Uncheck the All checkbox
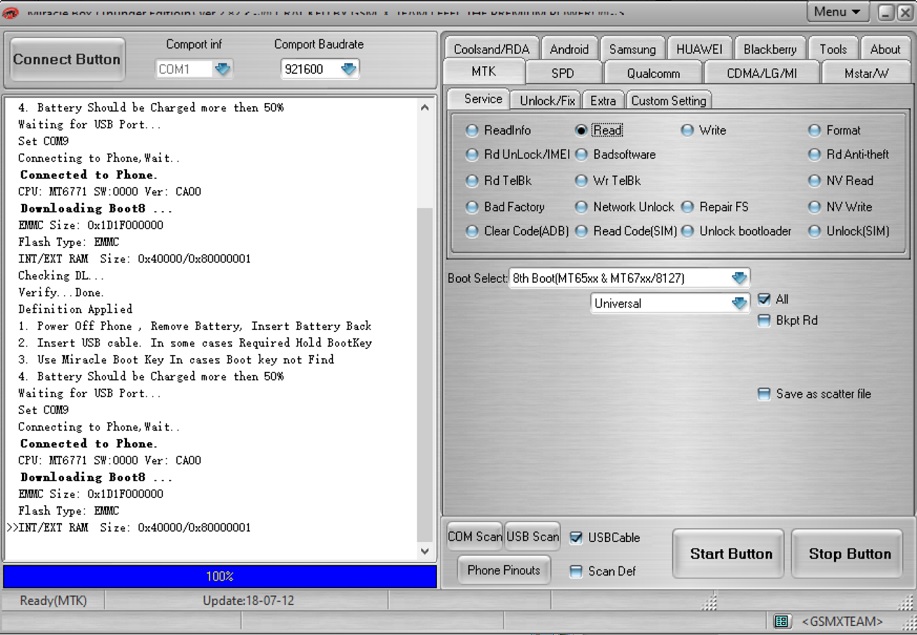 pyautogui.click(x=764, y=299)
